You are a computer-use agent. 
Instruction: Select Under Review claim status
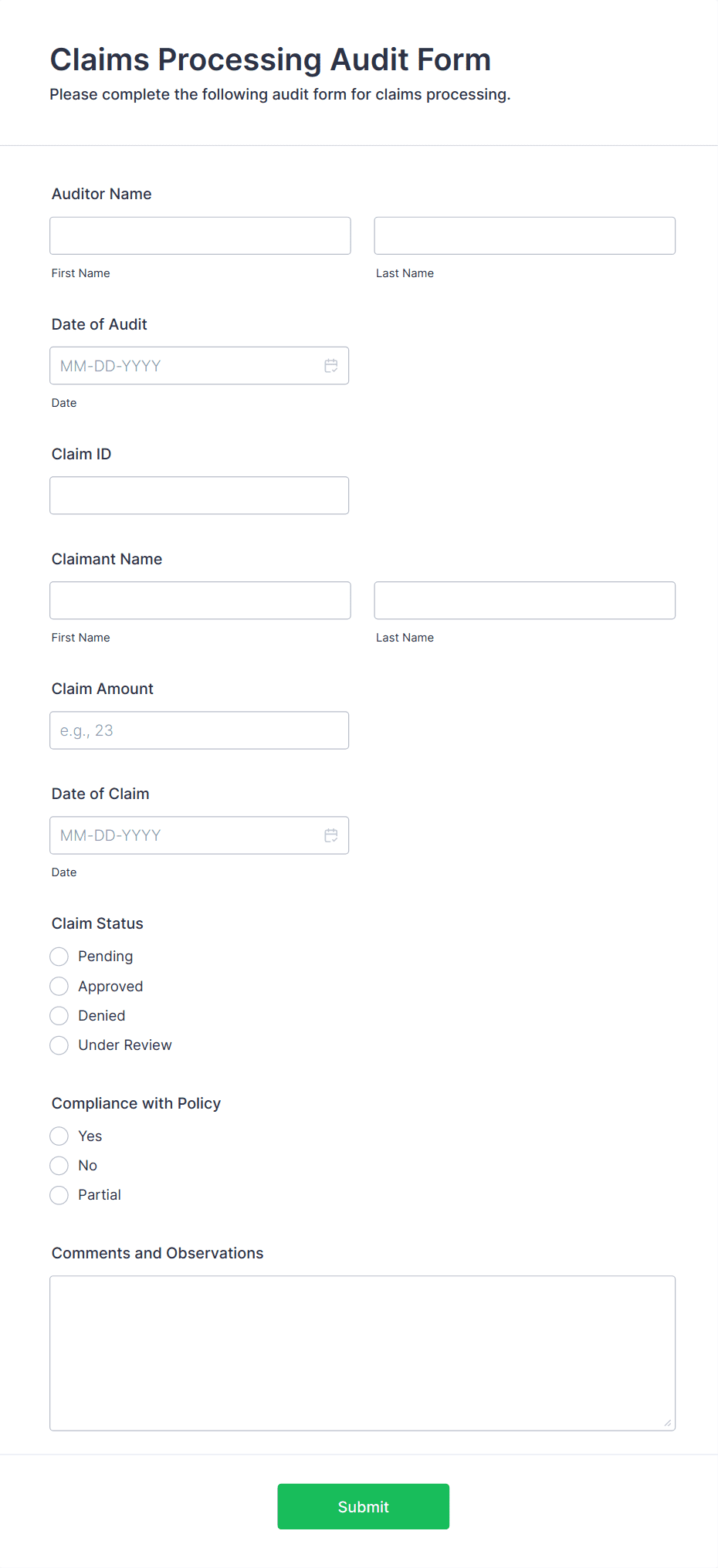[x=59, y=1045]
